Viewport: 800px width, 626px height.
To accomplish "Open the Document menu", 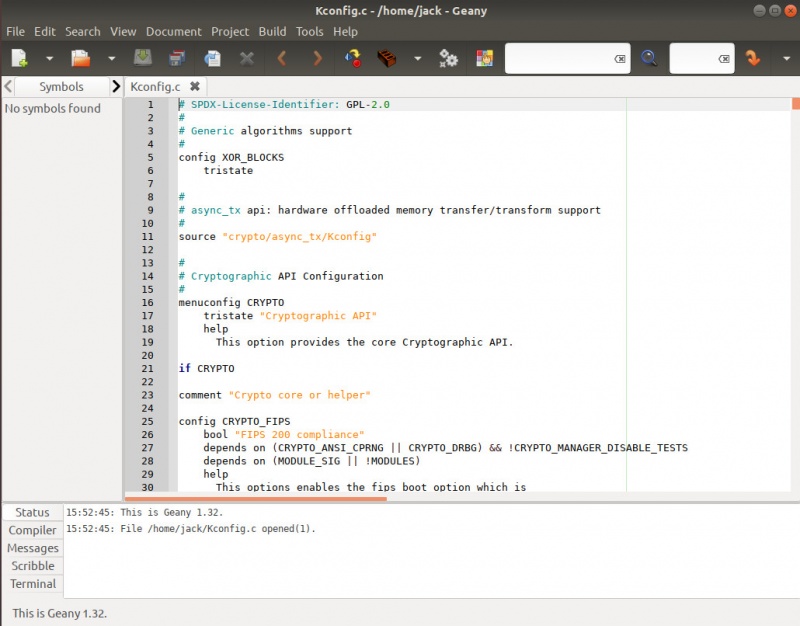I will coord(174,31).
